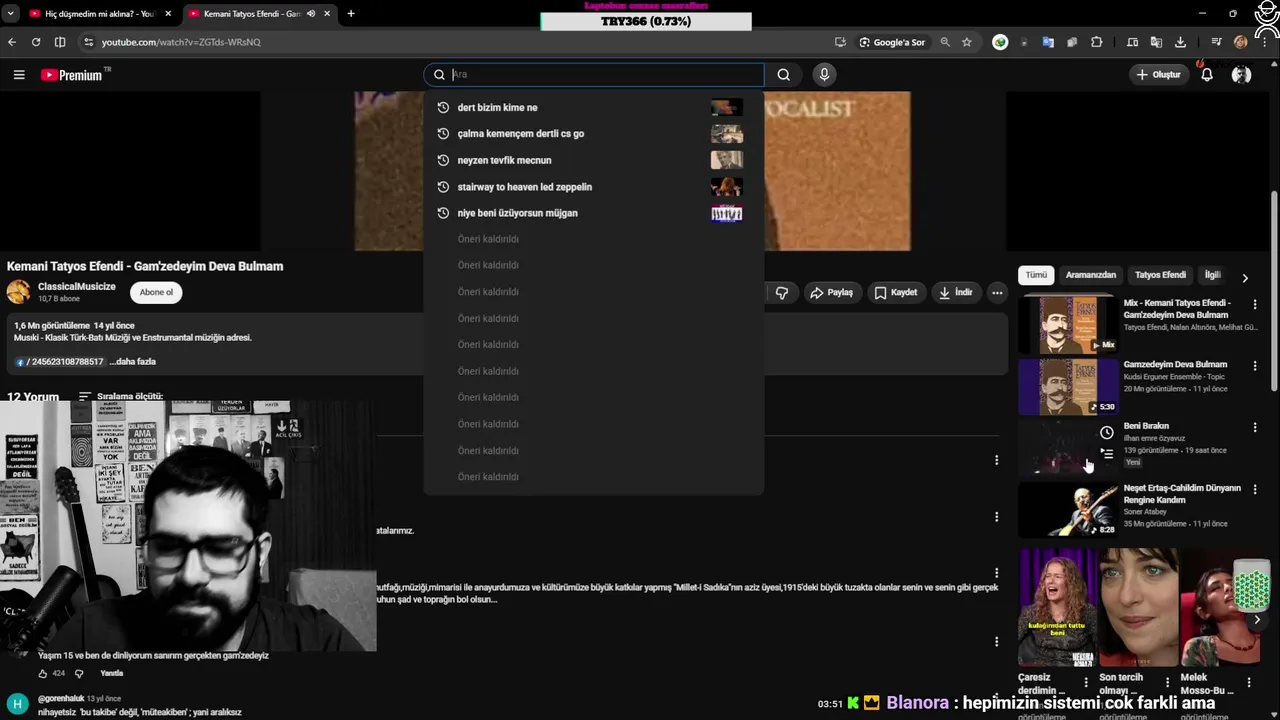Click the Oluştur create button

pyautogui.click(x=1158, y=75)
